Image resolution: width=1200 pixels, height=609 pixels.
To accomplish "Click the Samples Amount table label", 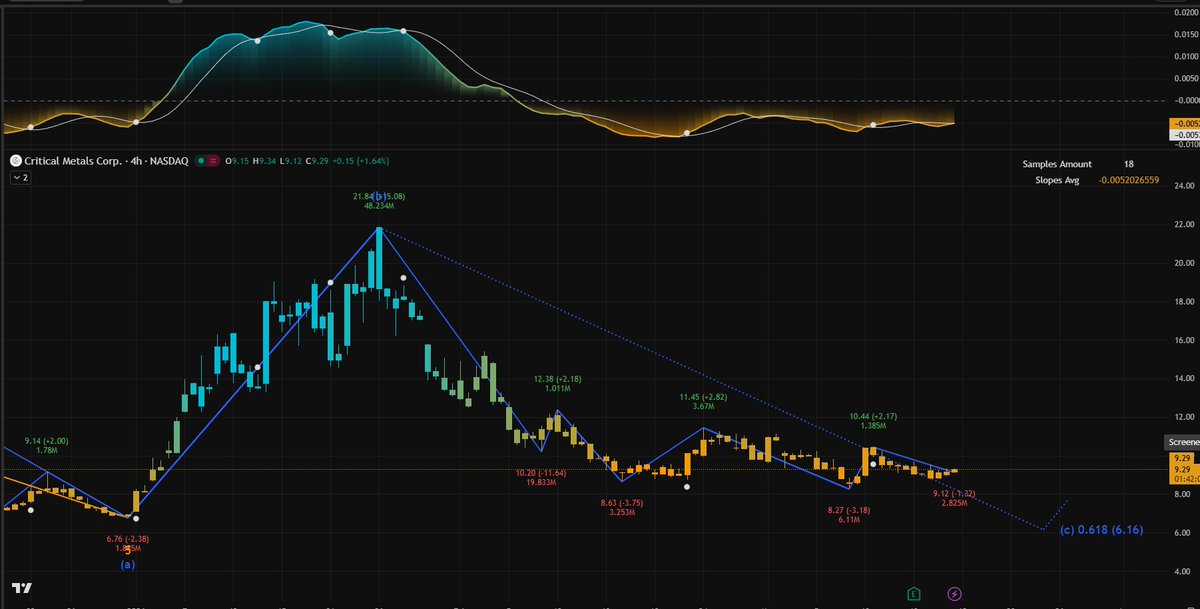I will 1057,164.
